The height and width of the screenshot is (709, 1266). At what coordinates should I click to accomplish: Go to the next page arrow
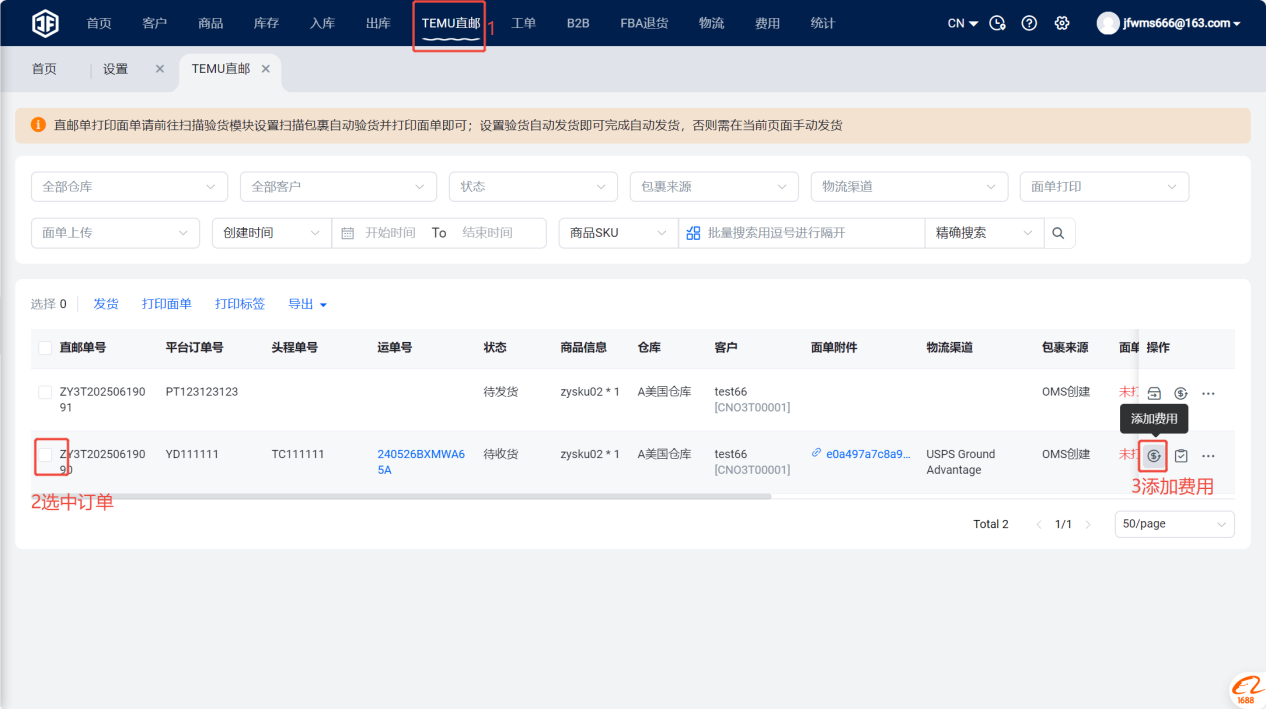(1088, 525)
